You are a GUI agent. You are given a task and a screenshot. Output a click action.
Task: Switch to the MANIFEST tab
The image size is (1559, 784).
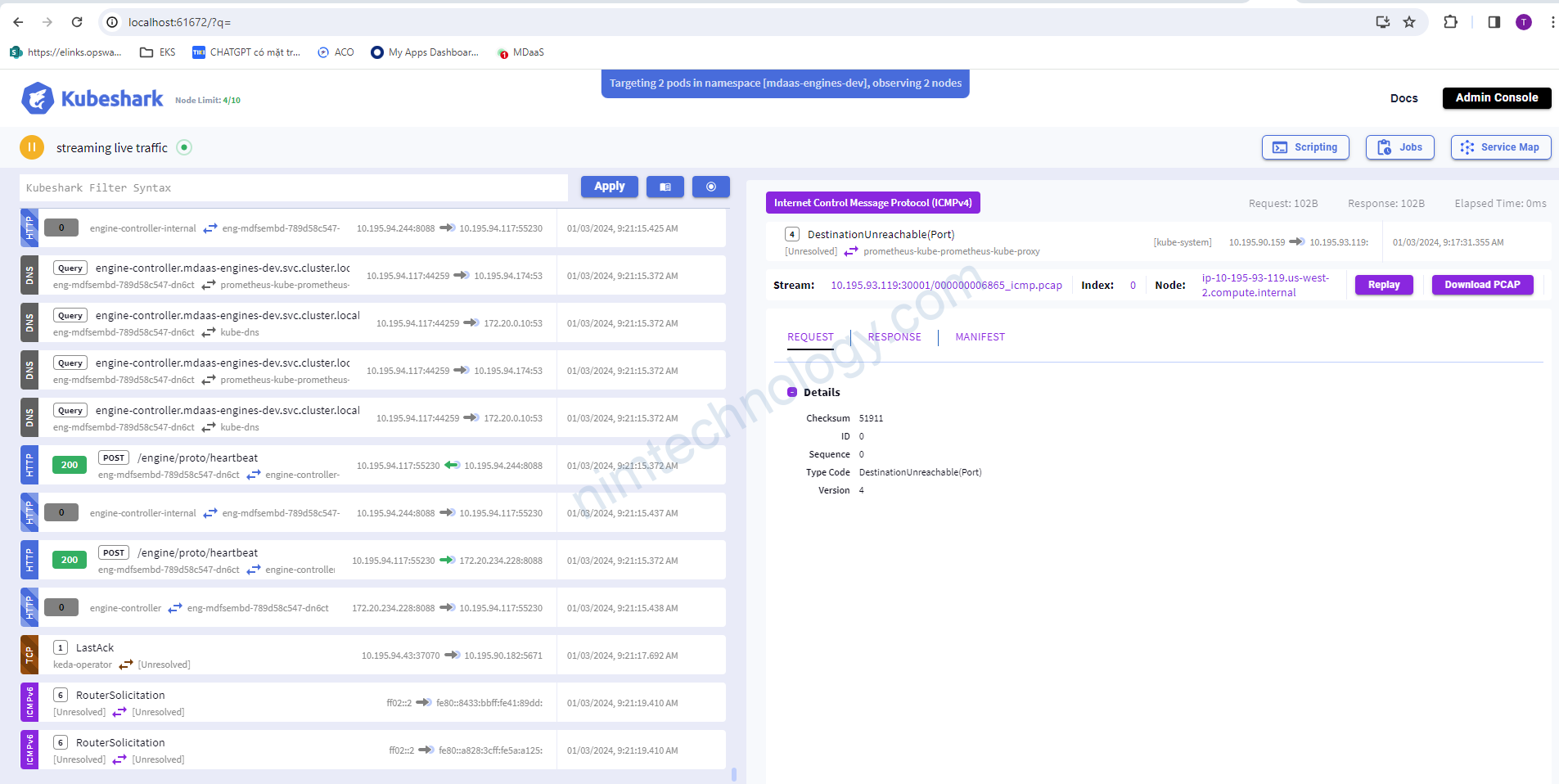pos(980,337)
